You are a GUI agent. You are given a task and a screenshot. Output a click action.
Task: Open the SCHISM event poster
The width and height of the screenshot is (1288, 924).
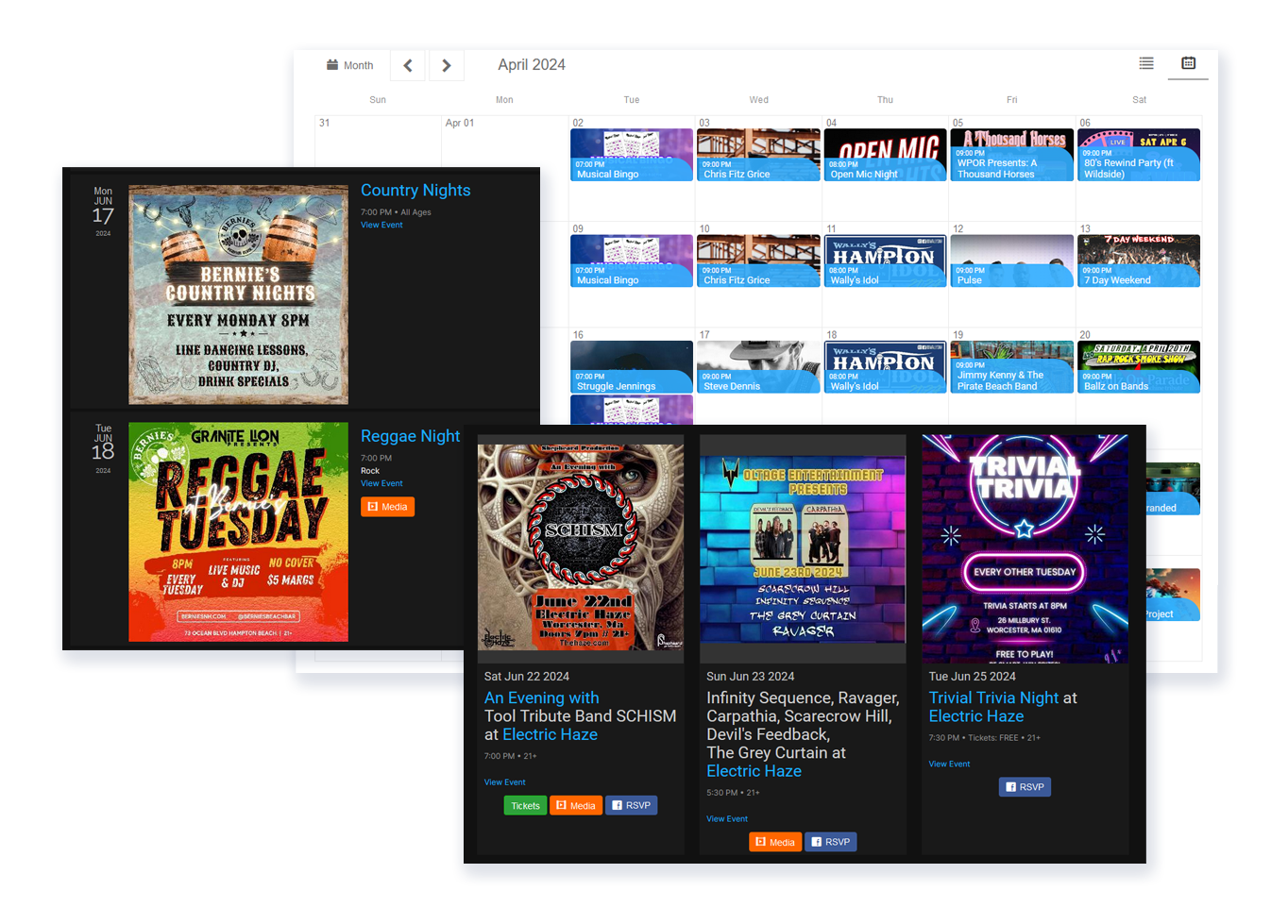coord(581,547)
